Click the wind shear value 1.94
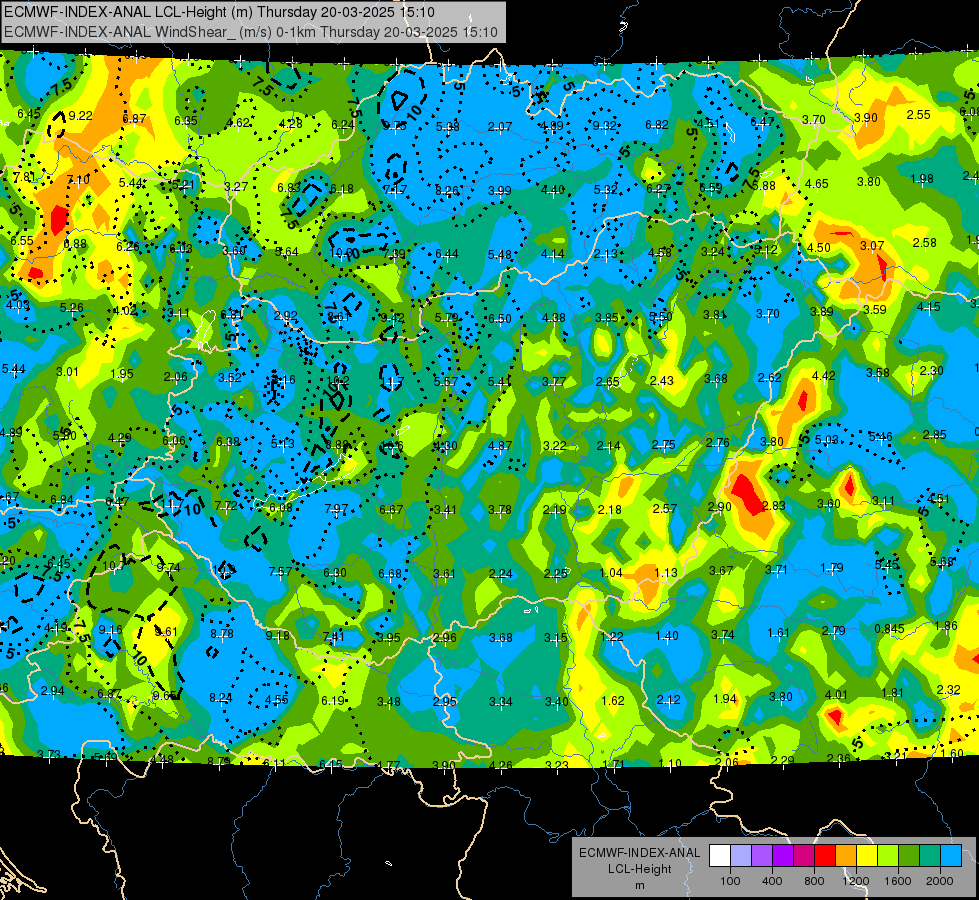The image size is (979, 900). click(x=725, y=698)
